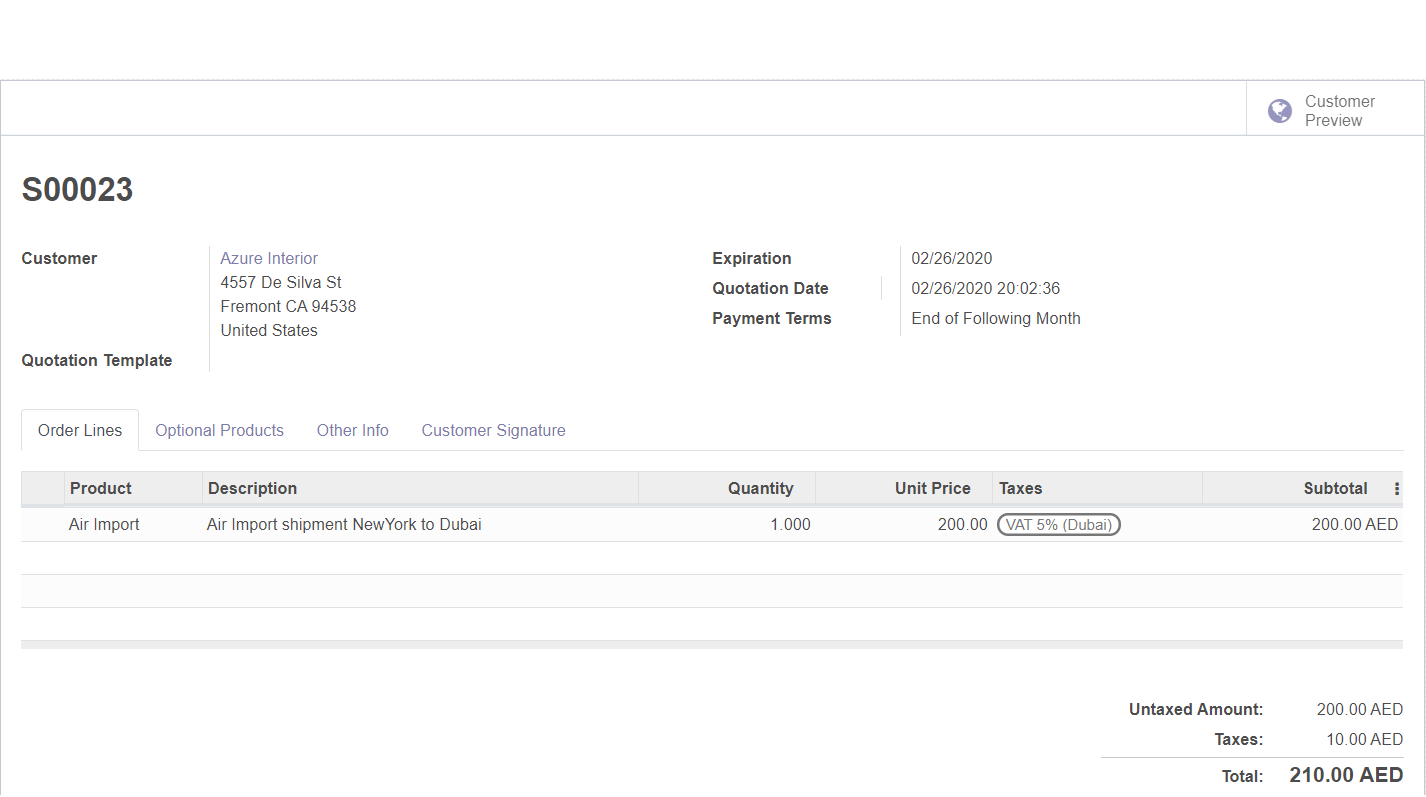Sort by the Description column header
The height and width of the screenshot is (797, 1426).
[252, 489]
